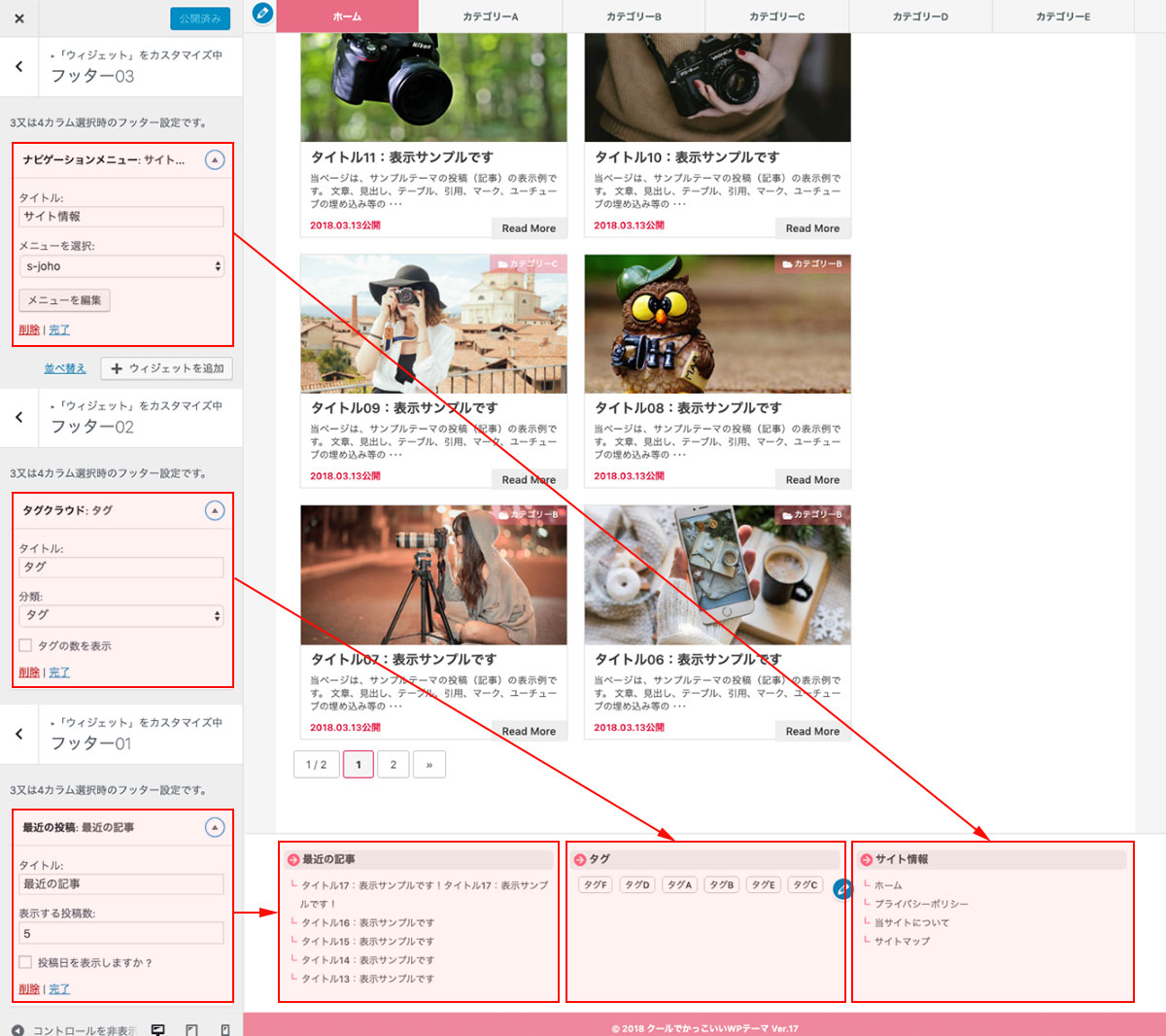Screen dimensions: 1166x1036
Task: Click the タグB tag
Action: point(721,884)
